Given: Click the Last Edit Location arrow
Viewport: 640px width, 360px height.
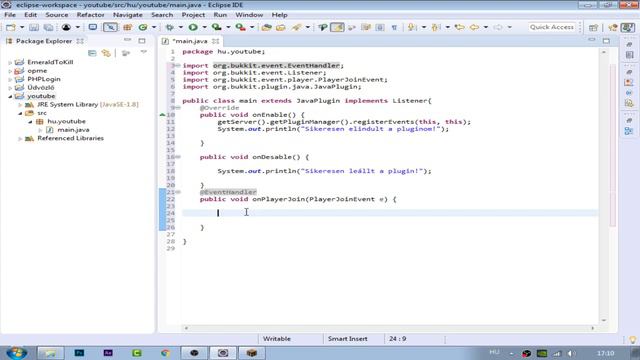Looking at the screenshot, I should (x=460, y=27).
